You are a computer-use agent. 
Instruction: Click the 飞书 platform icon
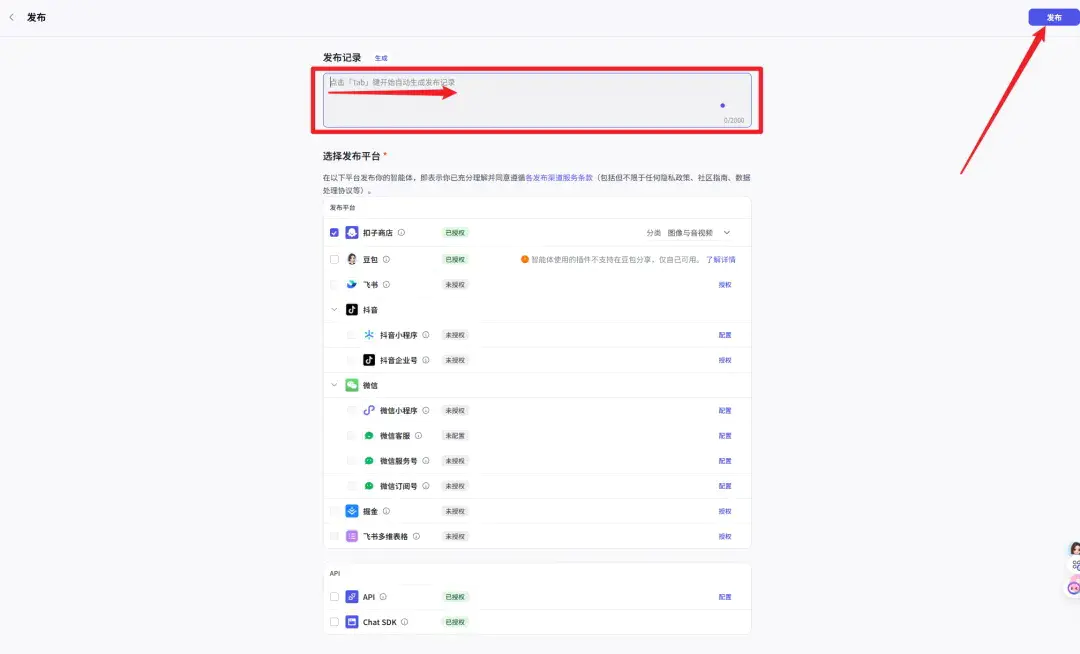click(x=351, y=284)
